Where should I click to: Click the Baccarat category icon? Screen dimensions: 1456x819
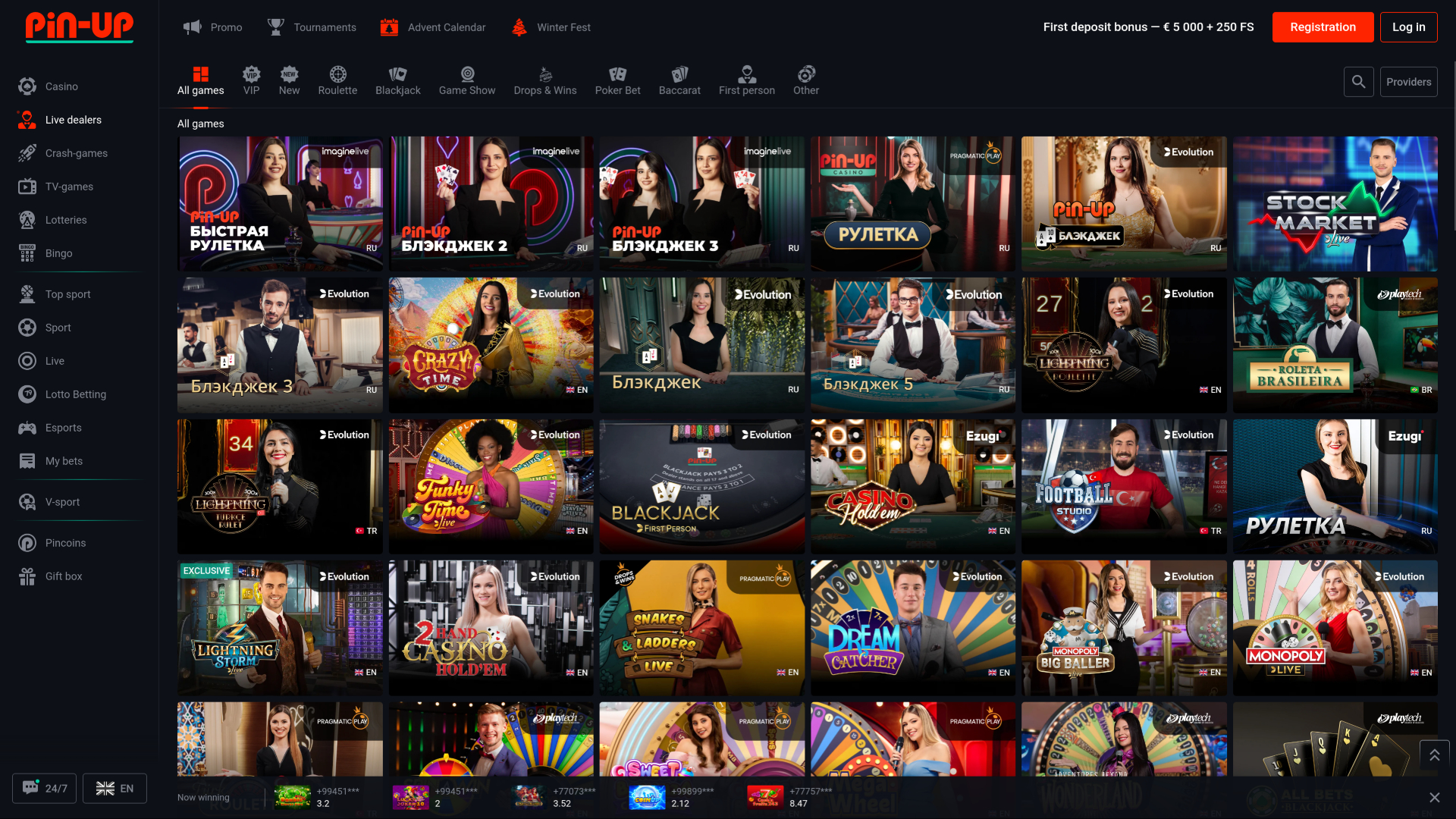(x=679, y=75)
